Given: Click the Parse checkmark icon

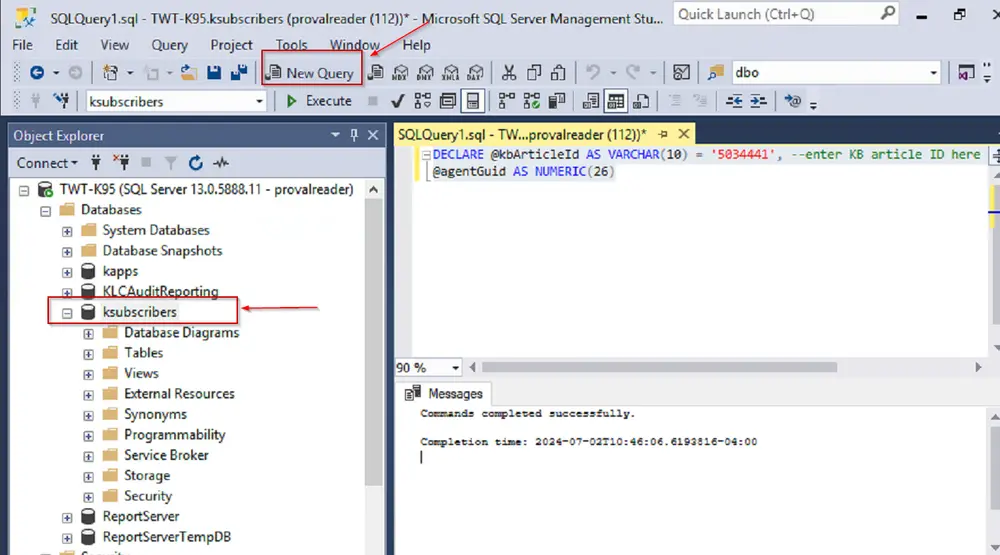Looking at the screenshot, I should (x=397, y=101).
